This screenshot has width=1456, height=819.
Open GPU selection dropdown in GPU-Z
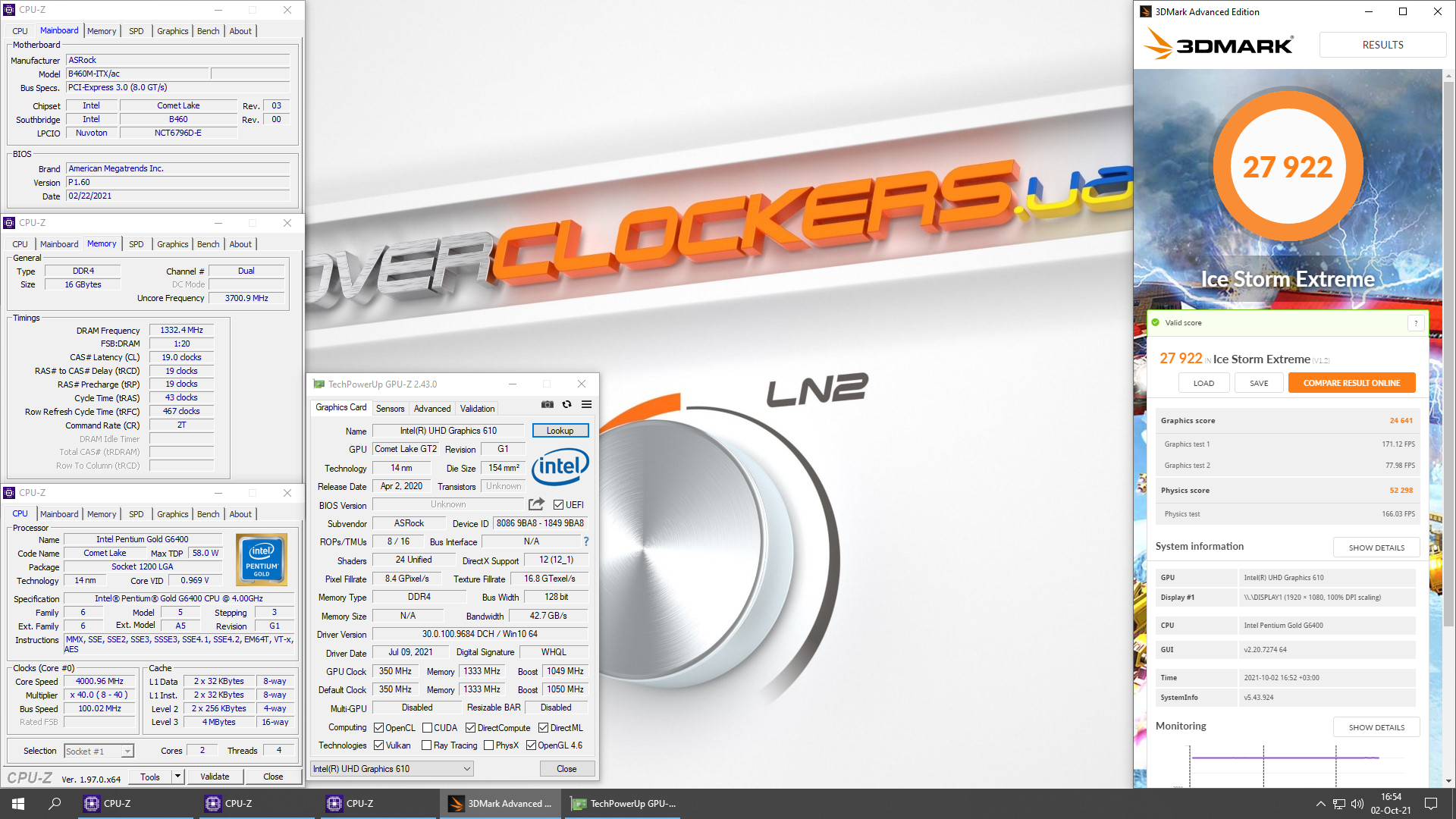point(392,769)
